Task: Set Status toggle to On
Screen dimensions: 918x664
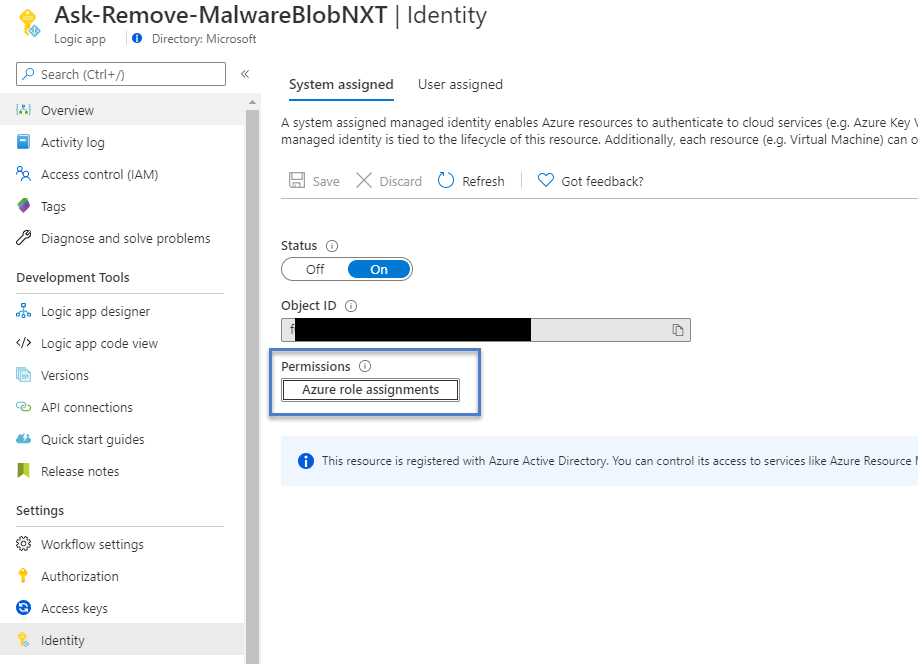Action: pyautogui.click(x=379, y=269)
